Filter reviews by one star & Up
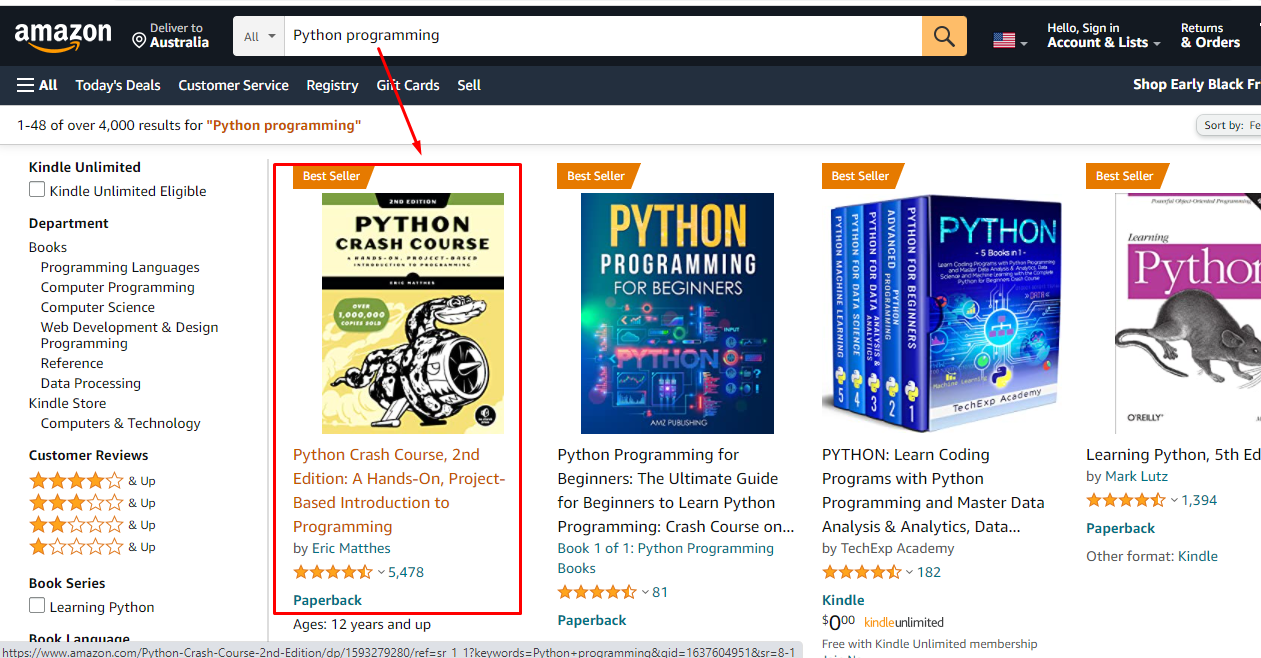Viewport: 1261px width, 658px height. [92, 547]
